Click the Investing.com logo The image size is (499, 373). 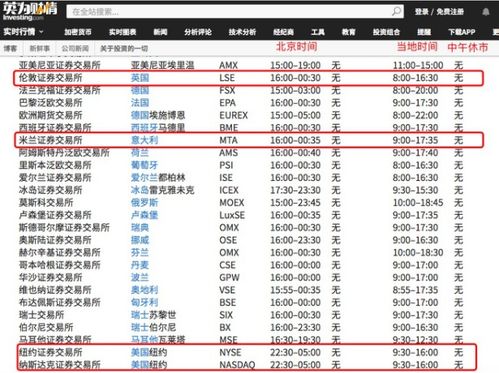point(30,11)
